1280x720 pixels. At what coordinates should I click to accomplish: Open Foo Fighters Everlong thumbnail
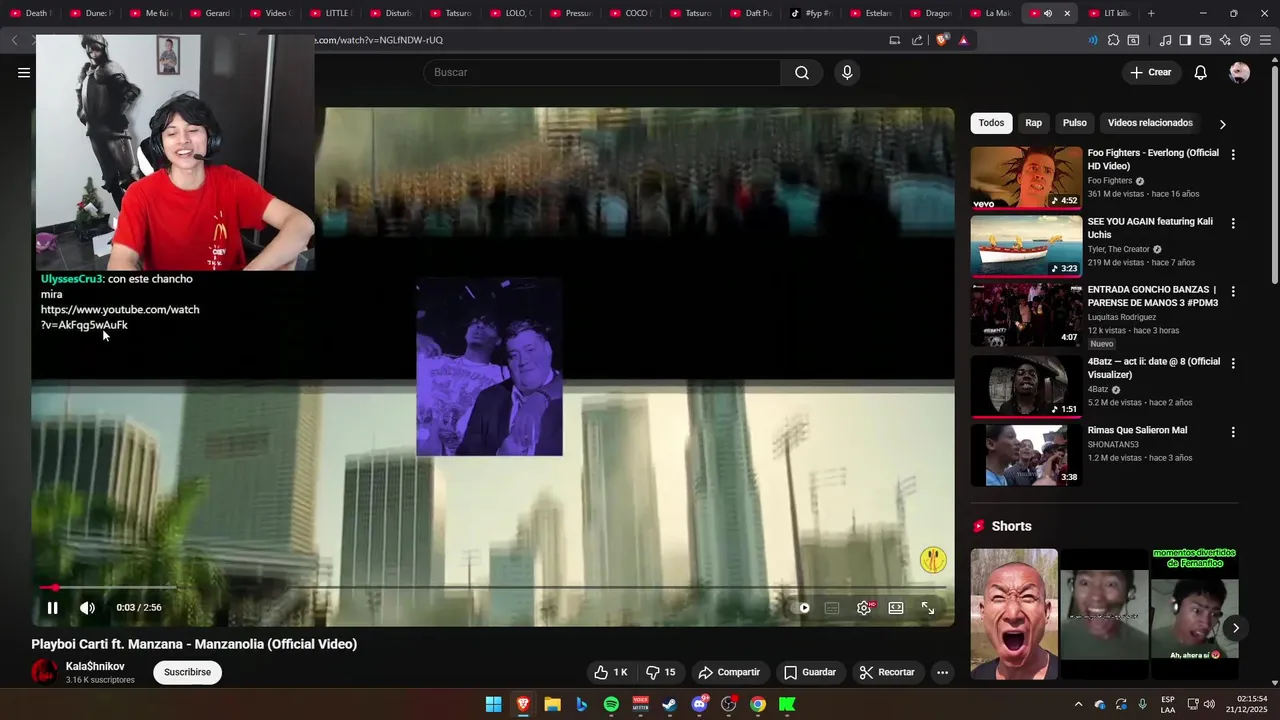point(1026,178)
